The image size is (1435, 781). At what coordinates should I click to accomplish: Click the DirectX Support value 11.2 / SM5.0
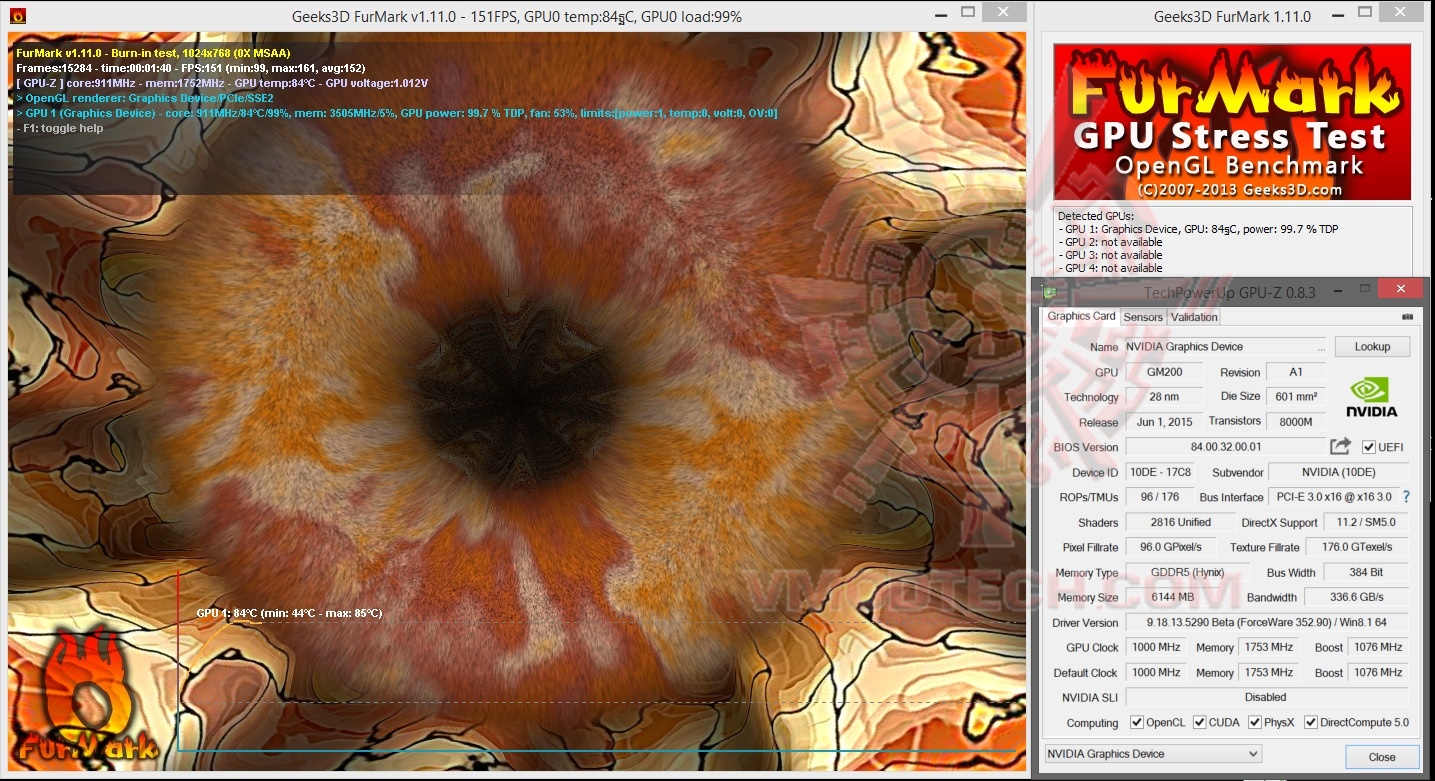1366,522
